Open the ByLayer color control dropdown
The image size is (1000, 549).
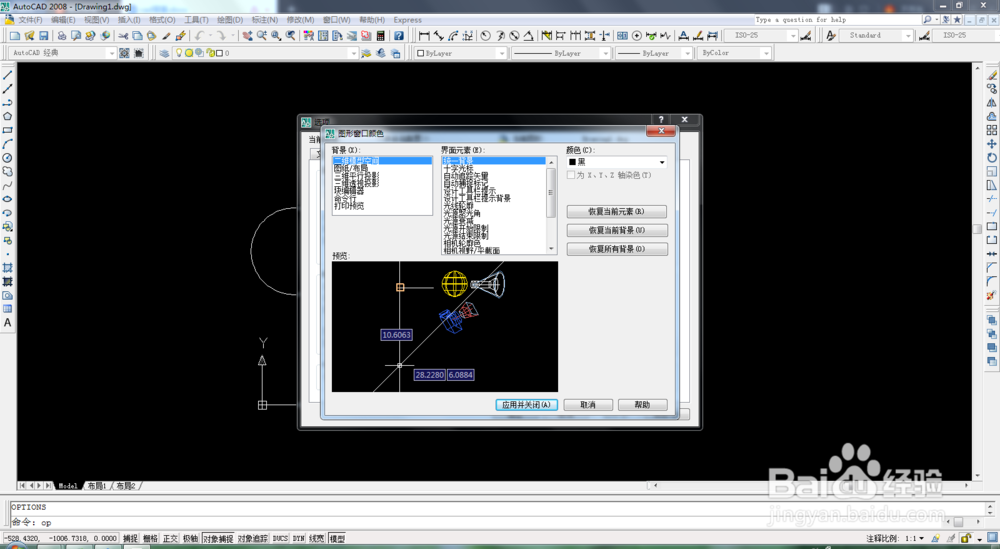[460, 53]
